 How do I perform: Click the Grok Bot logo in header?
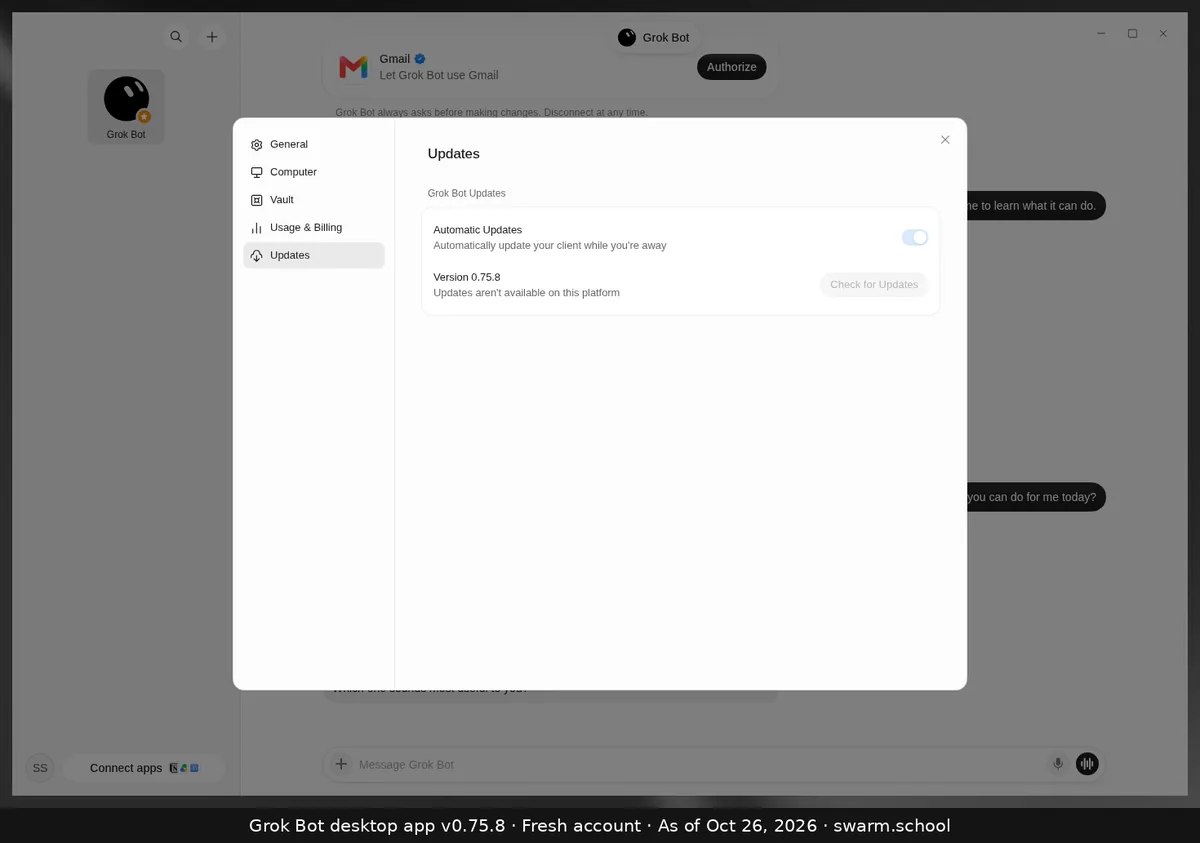[x=627, y=37]
